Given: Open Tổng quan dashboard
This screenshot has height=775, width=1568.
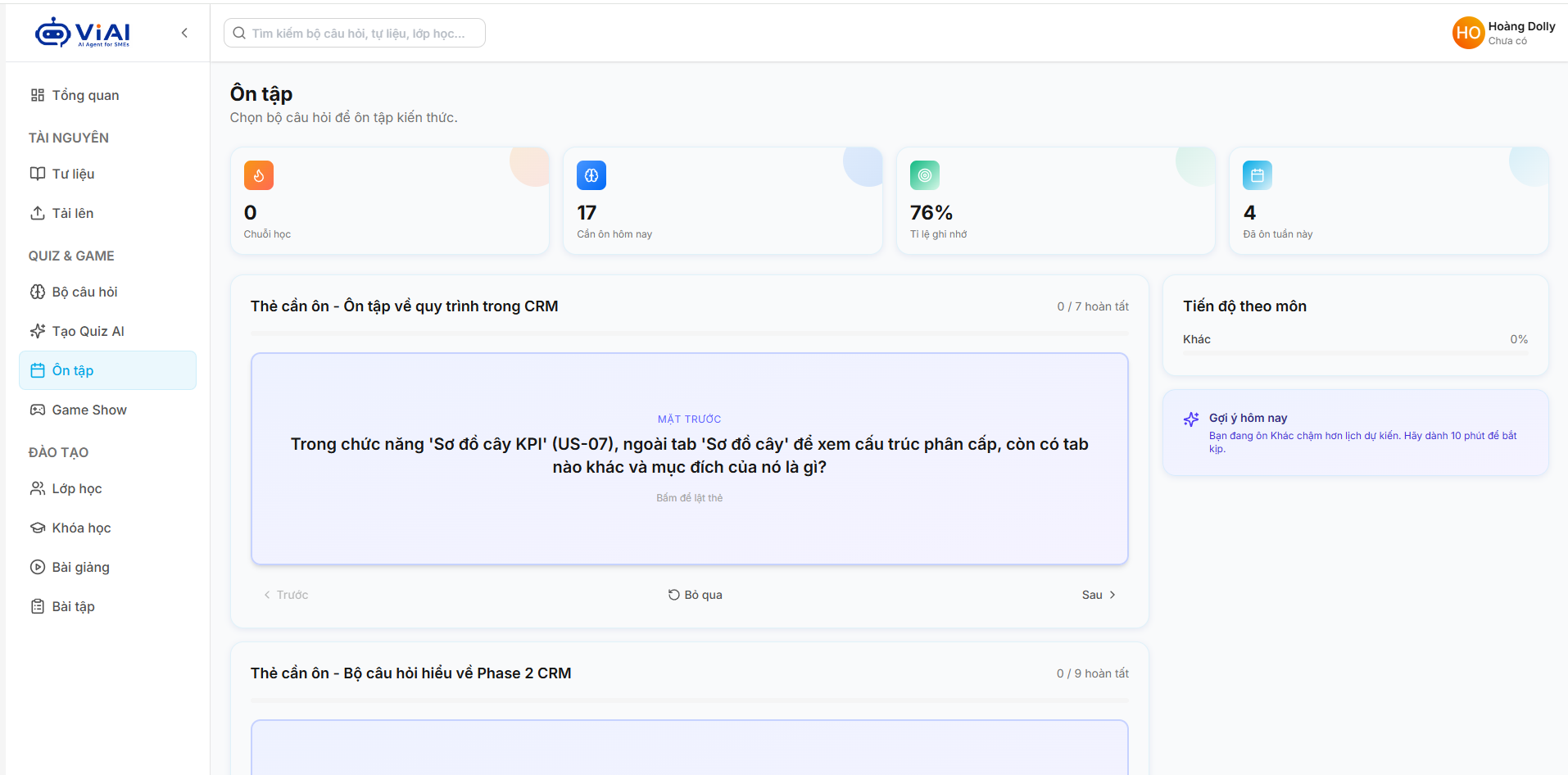Looking at the screenshot, I should click(x=107, y=95).
